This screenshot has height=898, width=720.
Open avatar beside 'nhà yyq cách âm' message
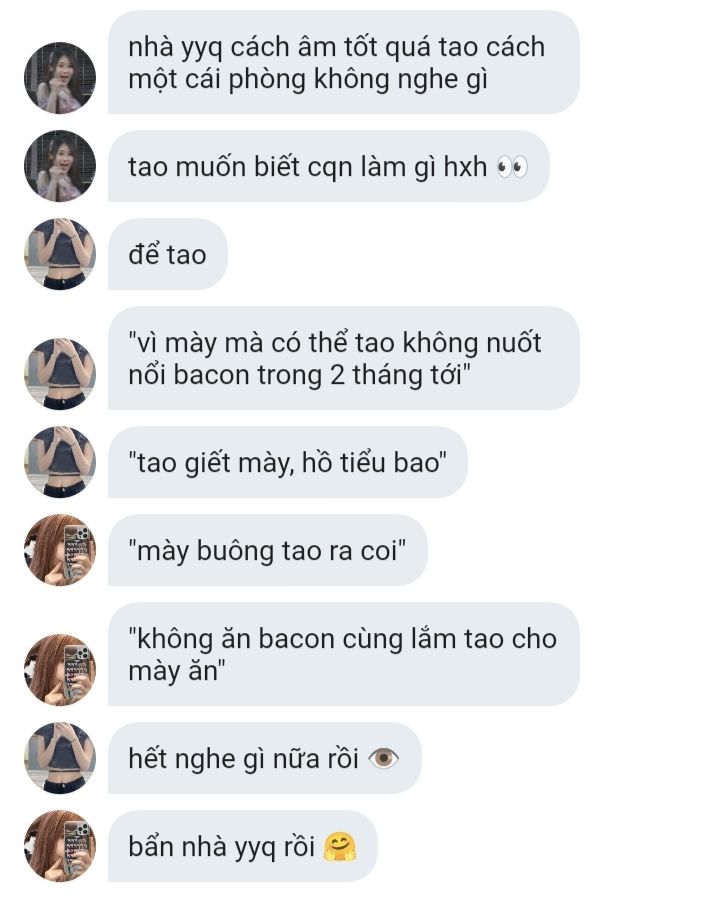point(60,78)
